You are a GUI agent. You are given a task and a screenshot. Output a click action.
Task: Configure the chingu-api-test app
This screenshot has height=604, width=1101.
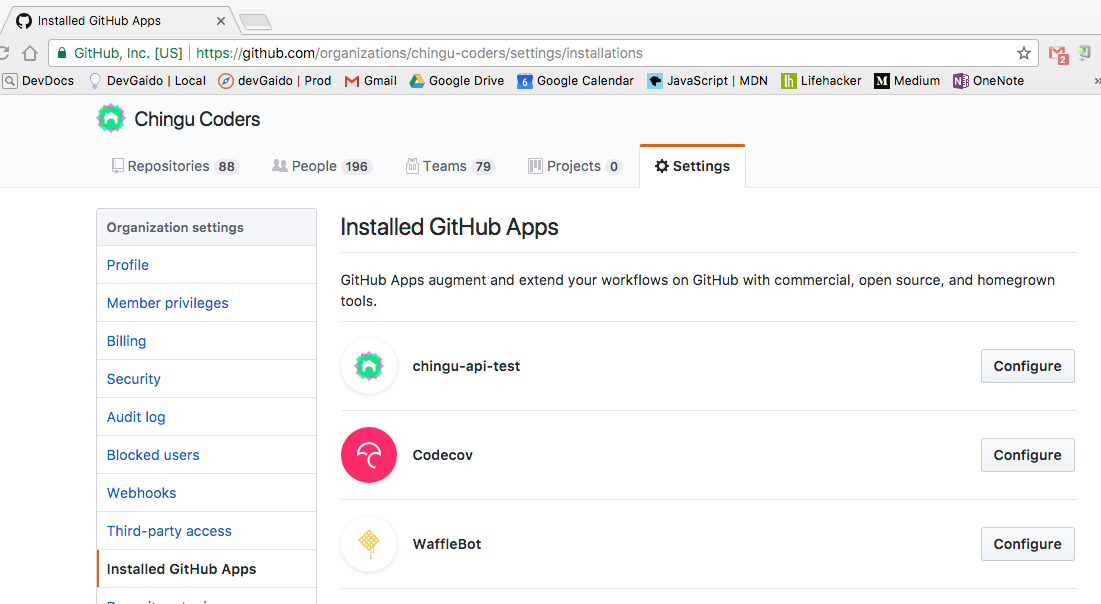pyautogui.click(x=1027, y=366)
